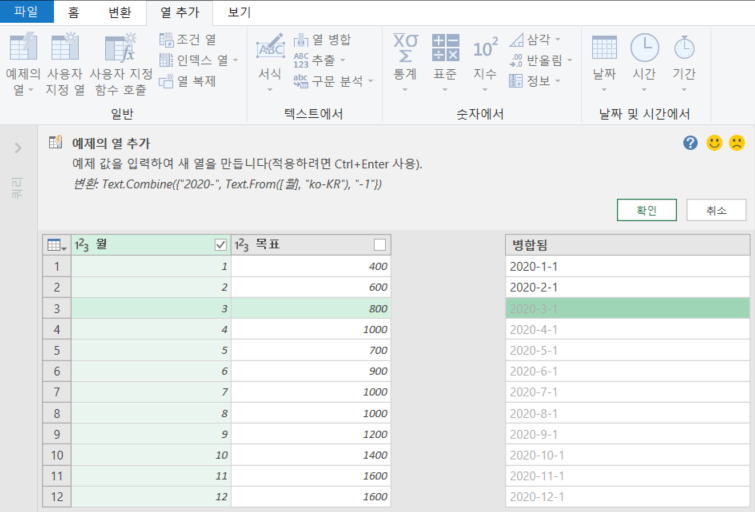Confirm with the 확인 button
The width and height of the screenshot is (755, 512).
(647, 210)
